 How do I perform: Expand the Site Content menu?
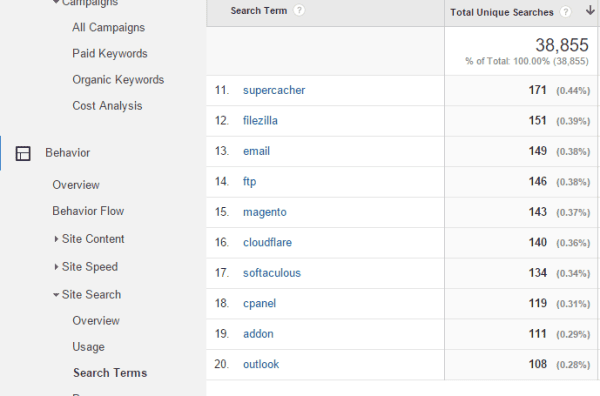coord(56,239)
